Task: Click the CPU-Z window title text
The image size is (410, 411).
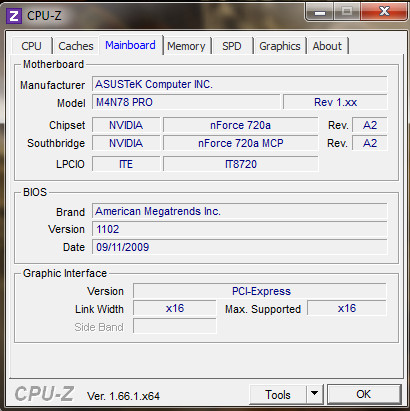Action: pos(44,16)
